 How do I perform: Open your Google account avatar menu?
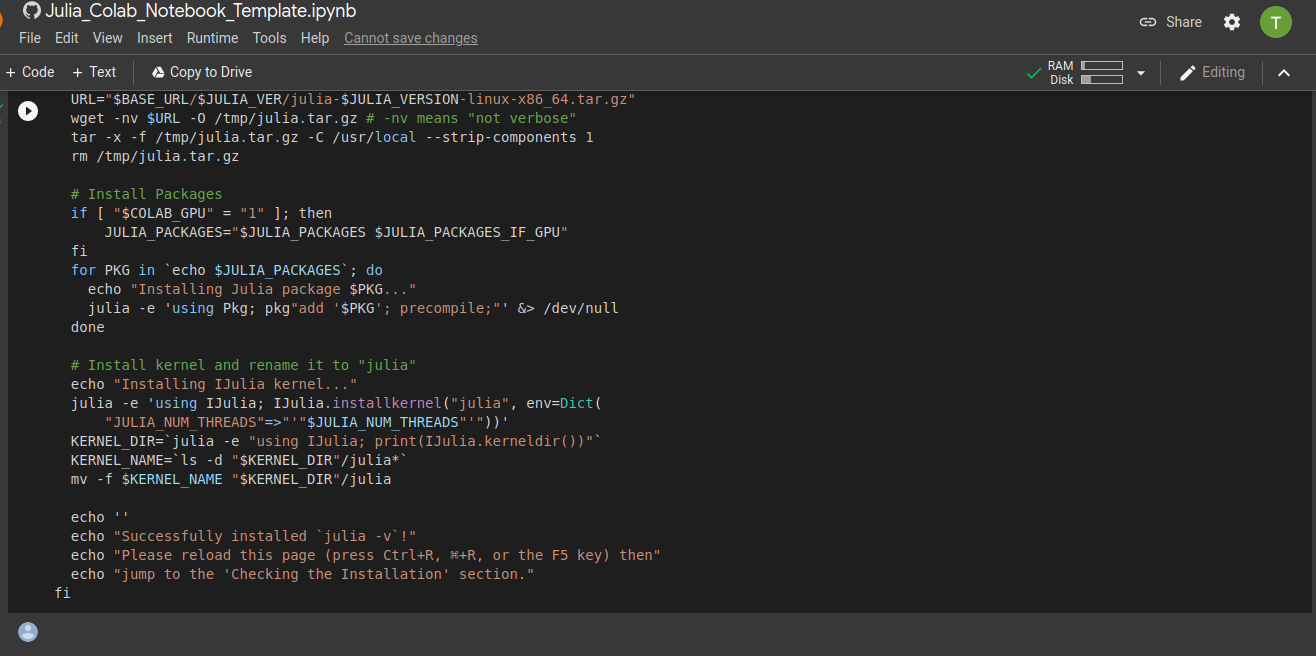[1276, 21]
